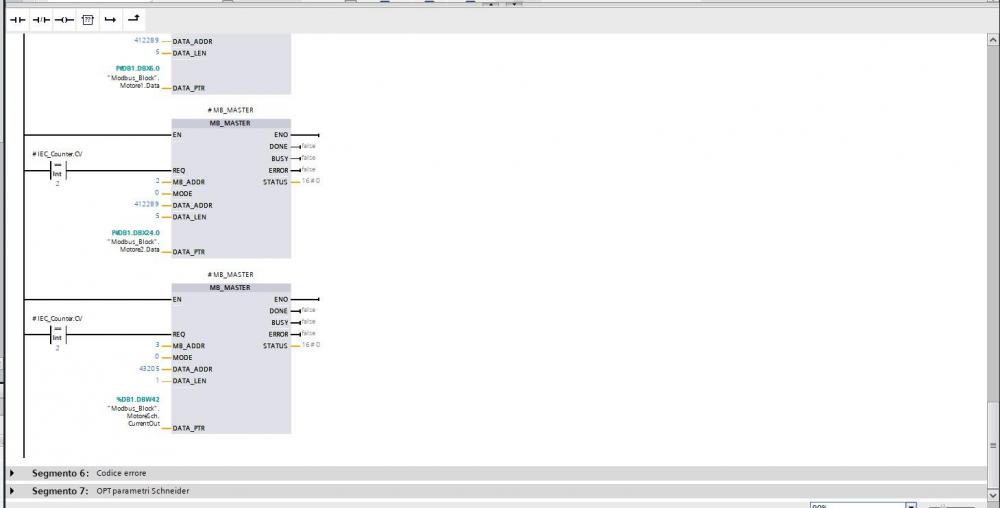Select the %DB1.DBW42 address

tap(138, 400)
